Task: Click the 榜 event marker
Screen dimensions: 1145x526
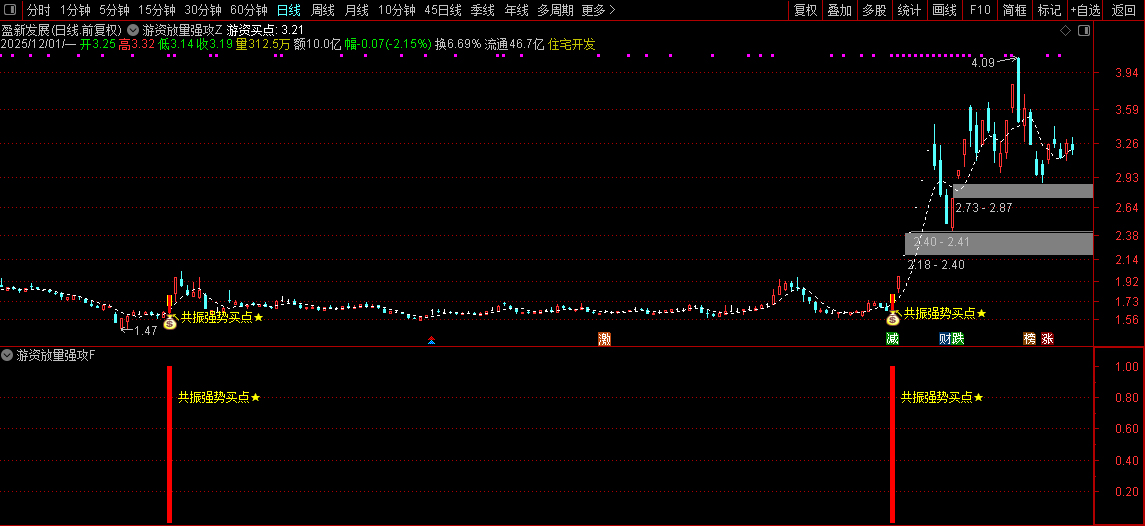Action: click(1029, 339)
